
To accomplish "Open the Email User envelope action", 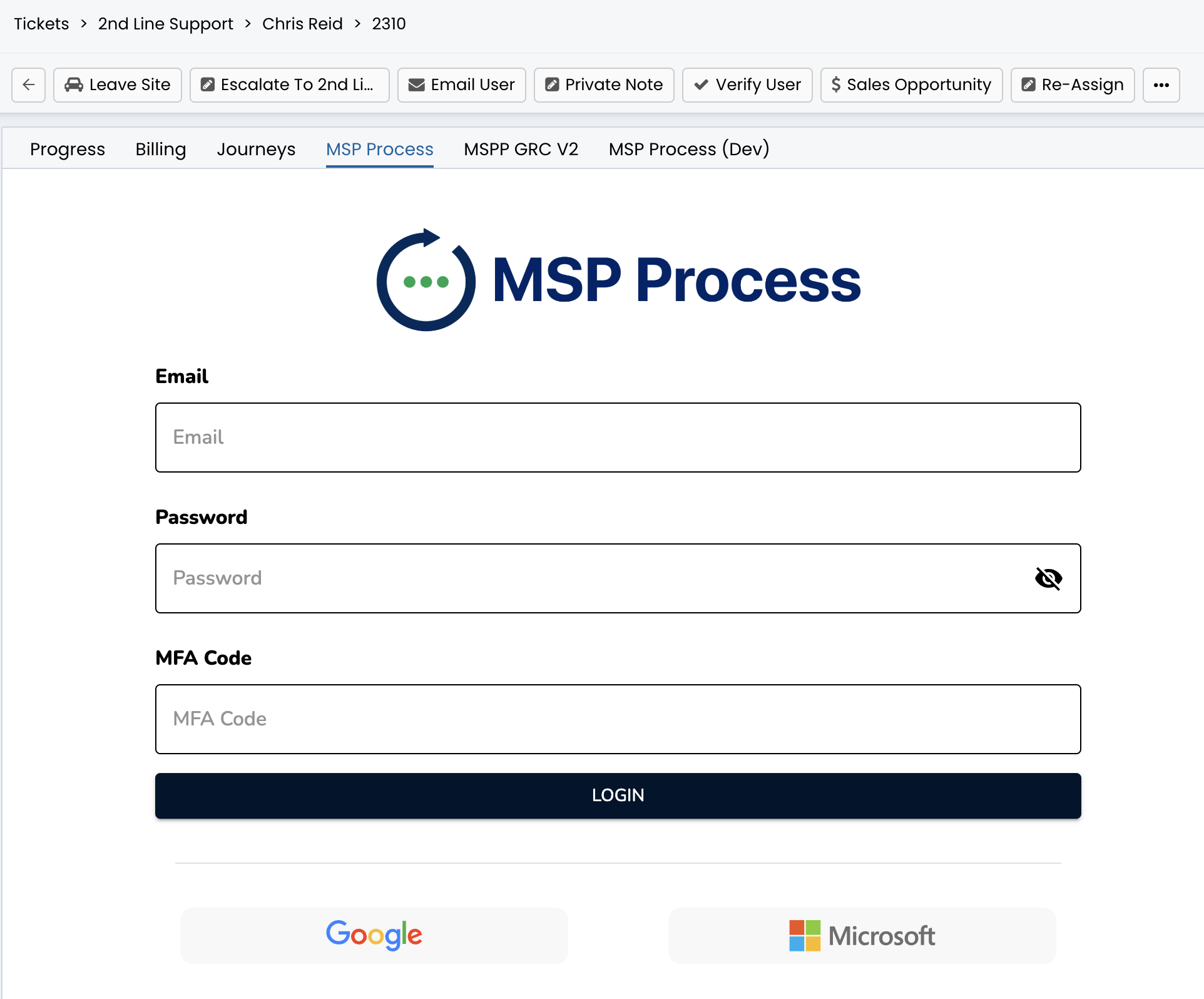I will pyautogui.click(x=461, y=85).
